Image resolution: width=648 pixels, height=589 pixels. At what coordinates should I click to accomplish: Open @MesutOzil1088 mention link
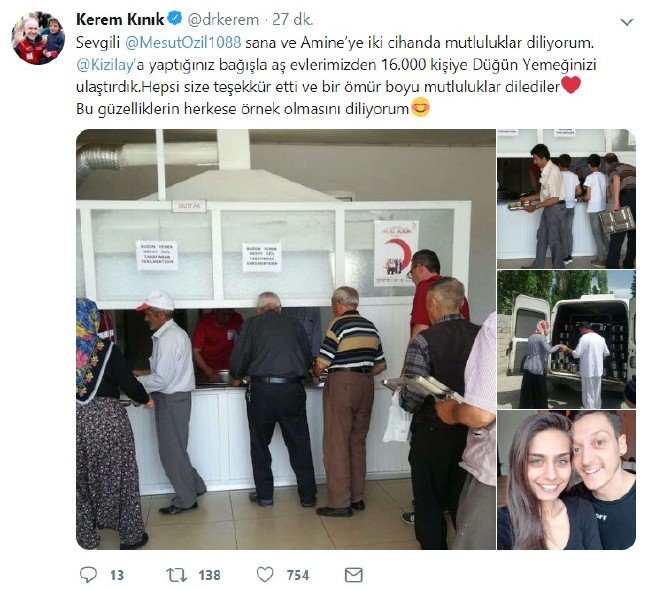point(183,43)
